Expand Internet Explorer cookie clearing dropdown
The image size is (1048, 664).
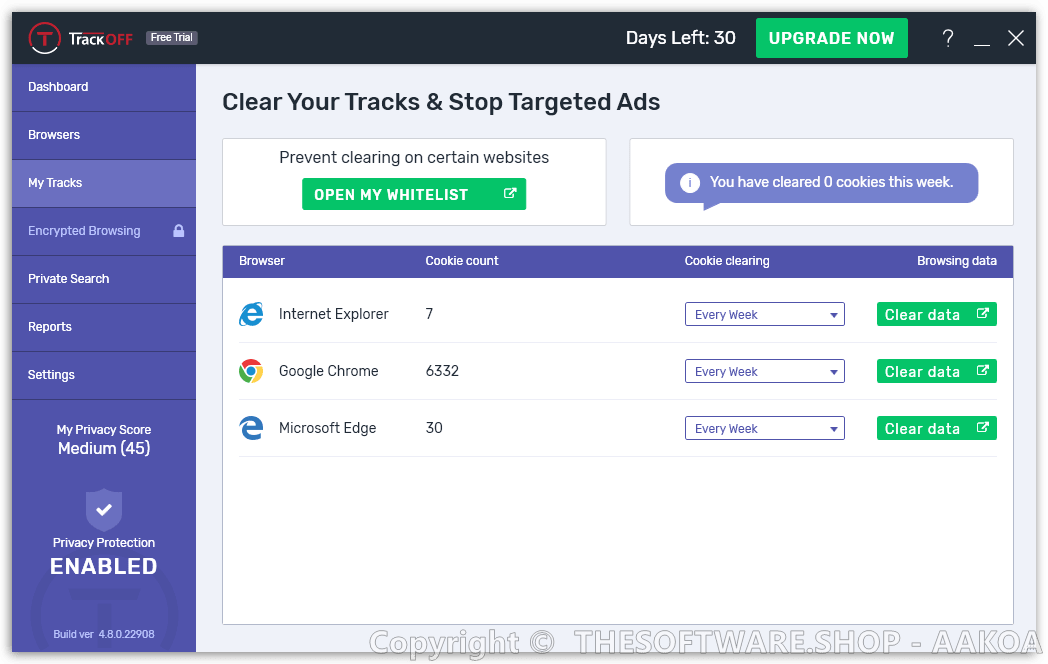coord(764,314)
